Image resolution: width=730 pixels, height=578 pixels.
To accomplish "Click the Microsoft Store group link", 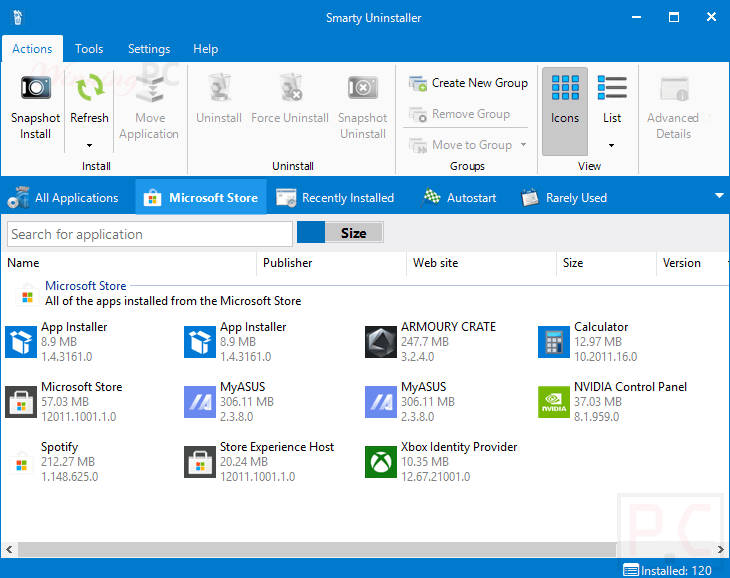I will click(86, 286).
